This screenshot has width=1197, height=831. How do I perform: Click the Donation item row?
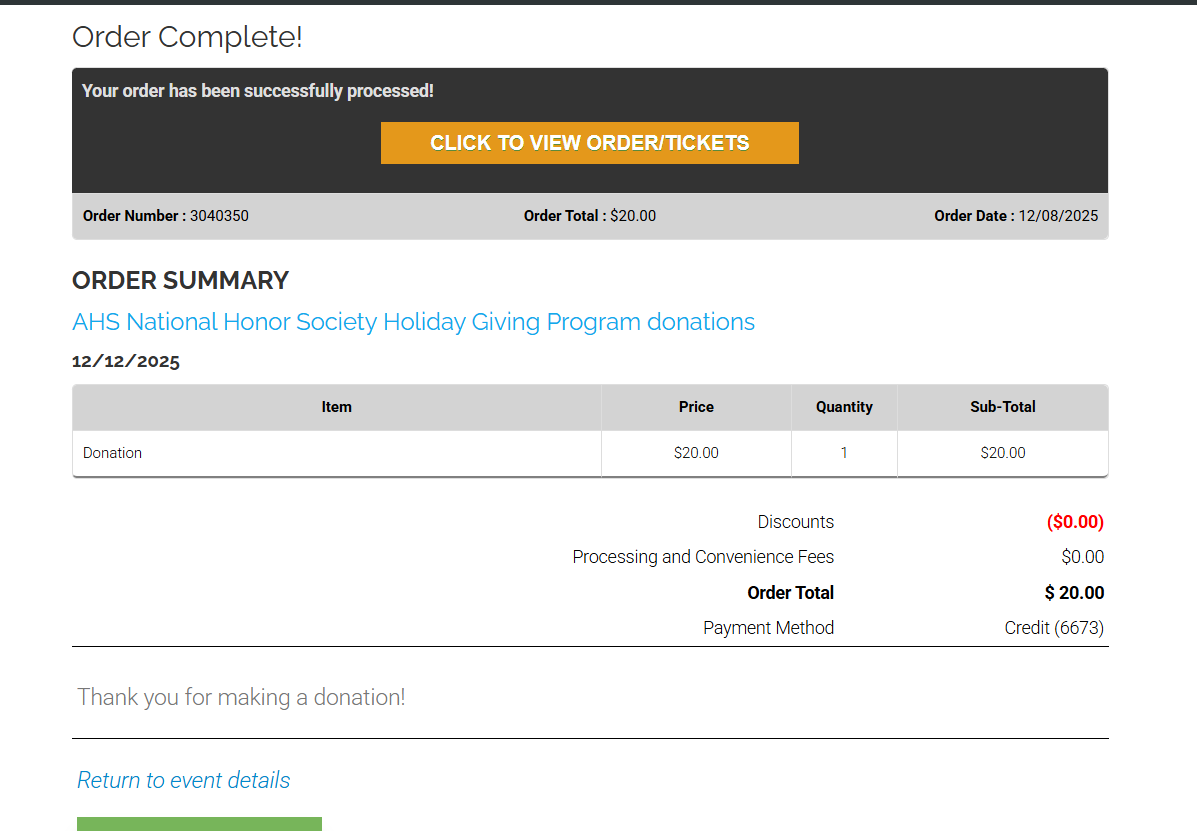(x=113, y=453)
